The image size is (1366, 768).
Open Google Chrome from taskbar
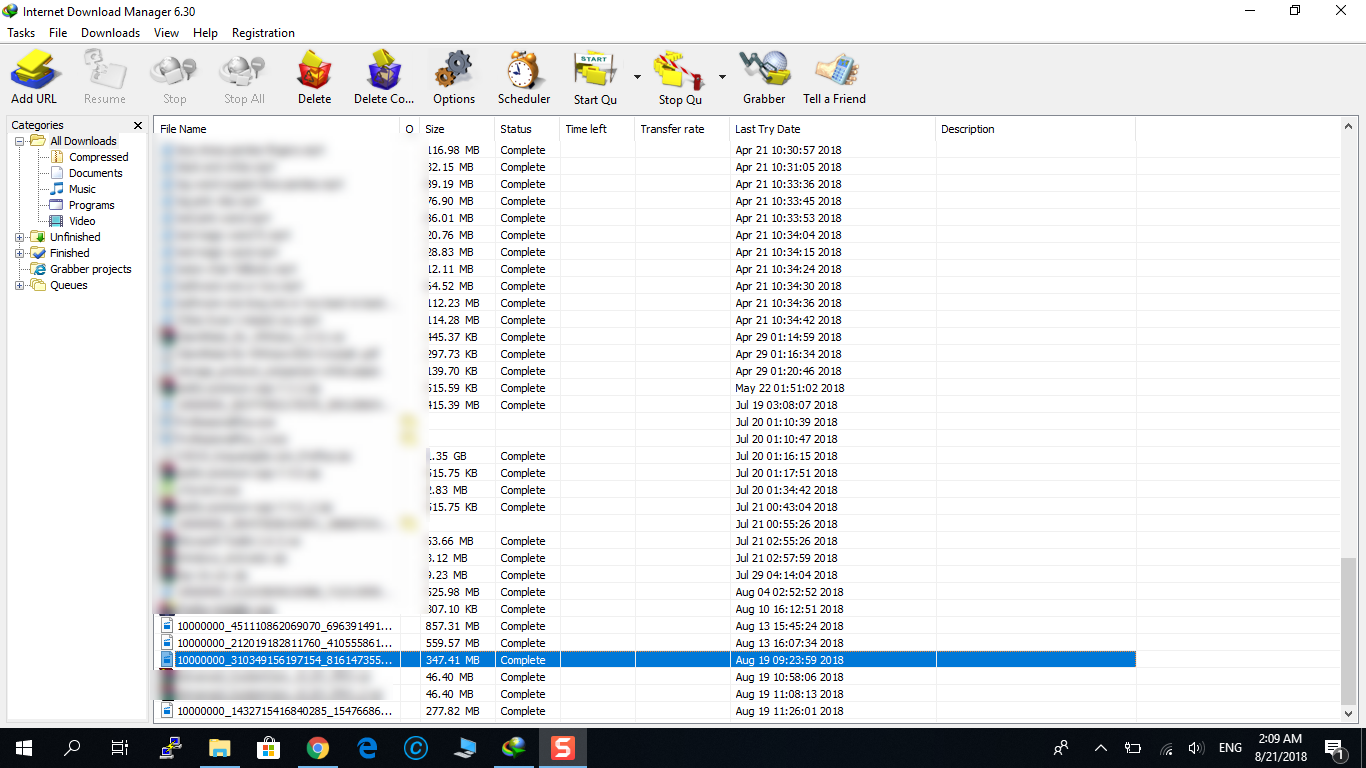317,748
